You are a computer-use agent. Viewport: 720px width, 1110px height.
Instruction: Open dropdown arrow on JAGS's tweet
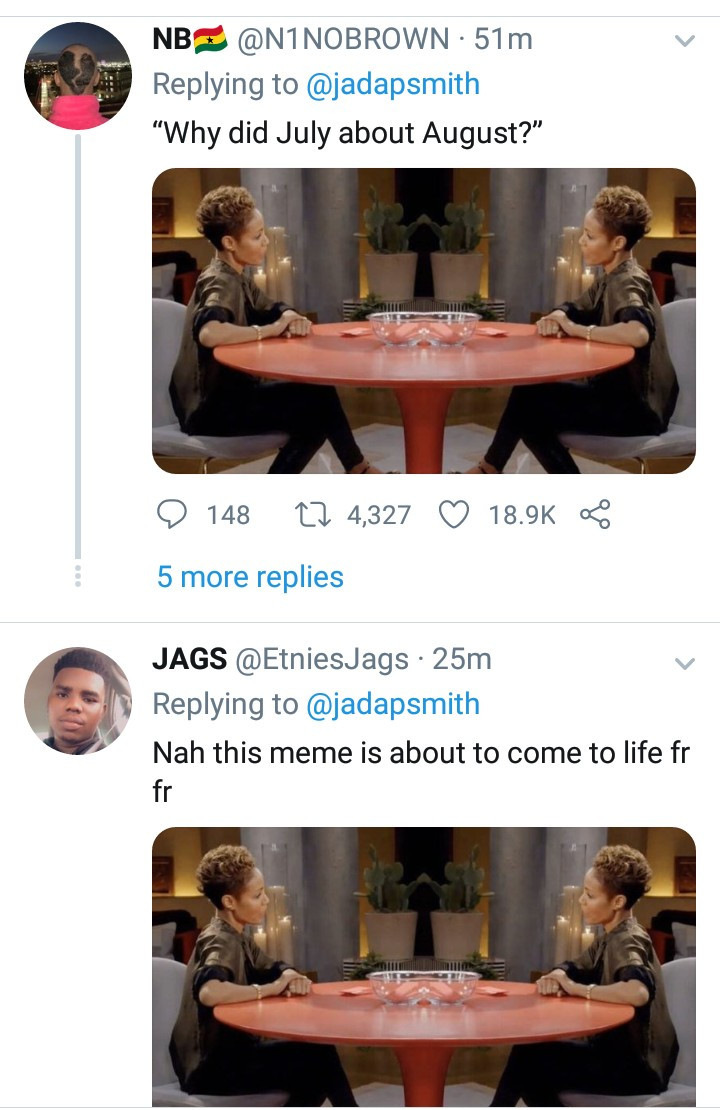(x=684, y=663)
